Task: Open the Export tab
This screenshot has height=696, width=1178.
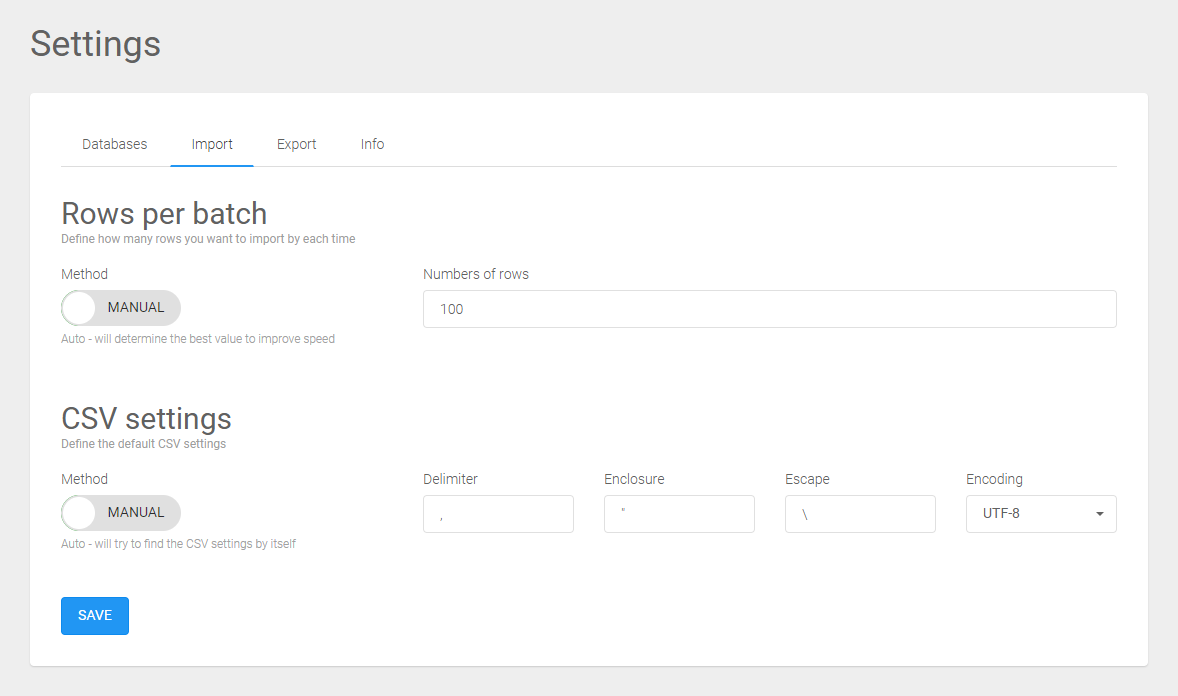Action: pyautogui.click(x=296, y=144)
